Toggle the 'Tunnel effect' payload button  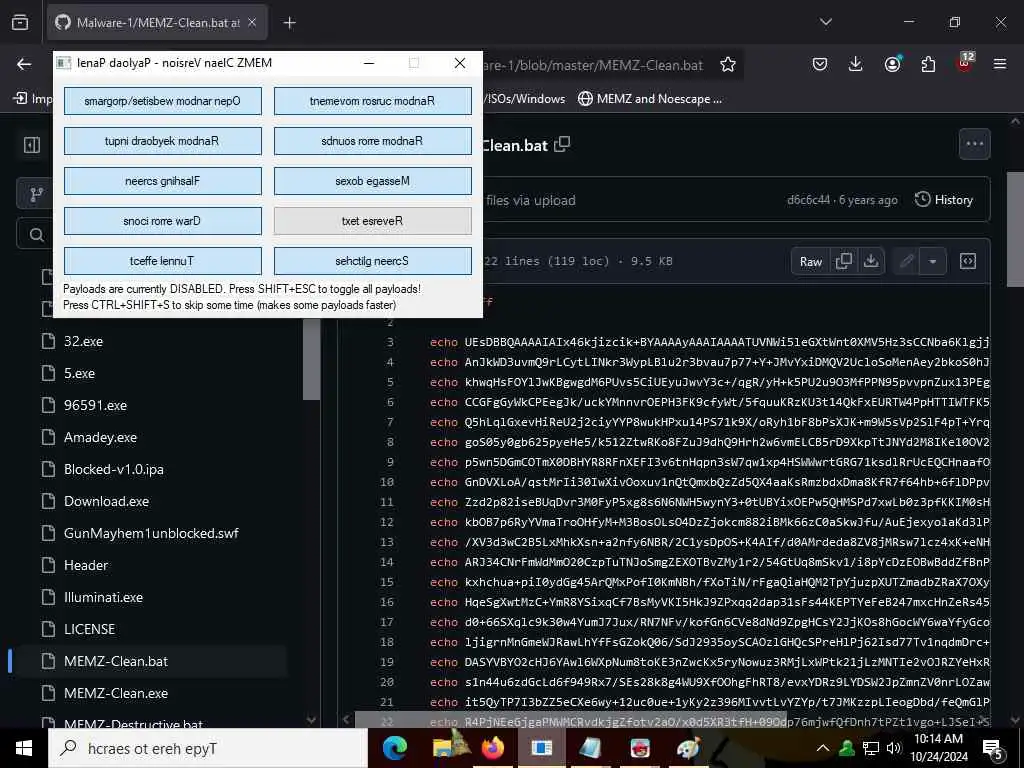[x=163, y=261]
